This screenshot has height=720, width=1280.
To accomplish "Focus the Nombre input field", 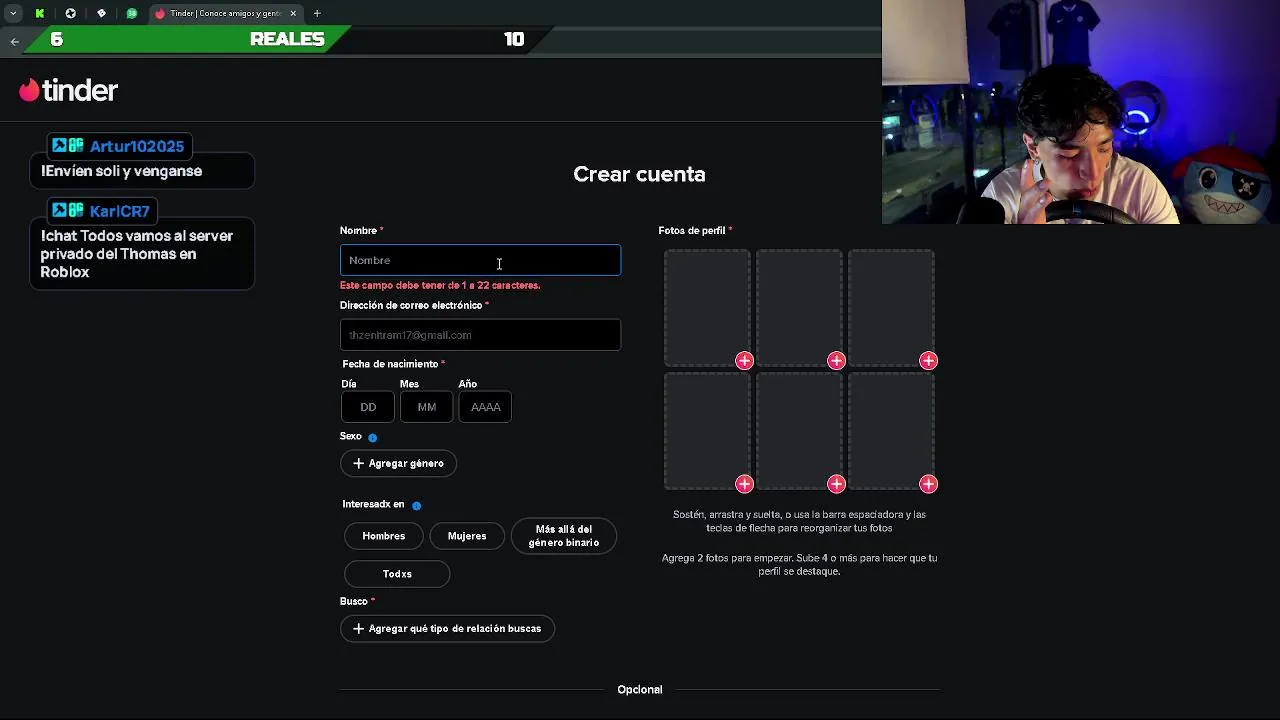I will (x=480, y=260).
